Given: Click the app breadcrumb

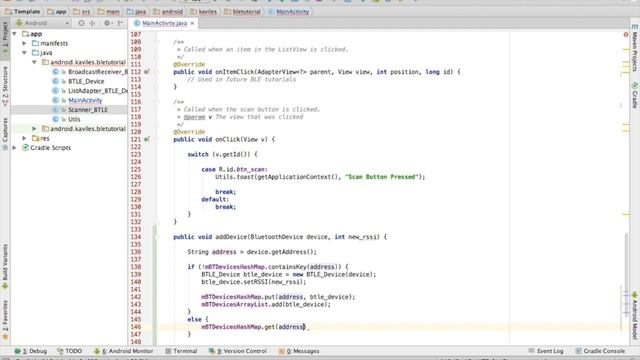Looking at the screenshot, I should click(x=57, y=11).
